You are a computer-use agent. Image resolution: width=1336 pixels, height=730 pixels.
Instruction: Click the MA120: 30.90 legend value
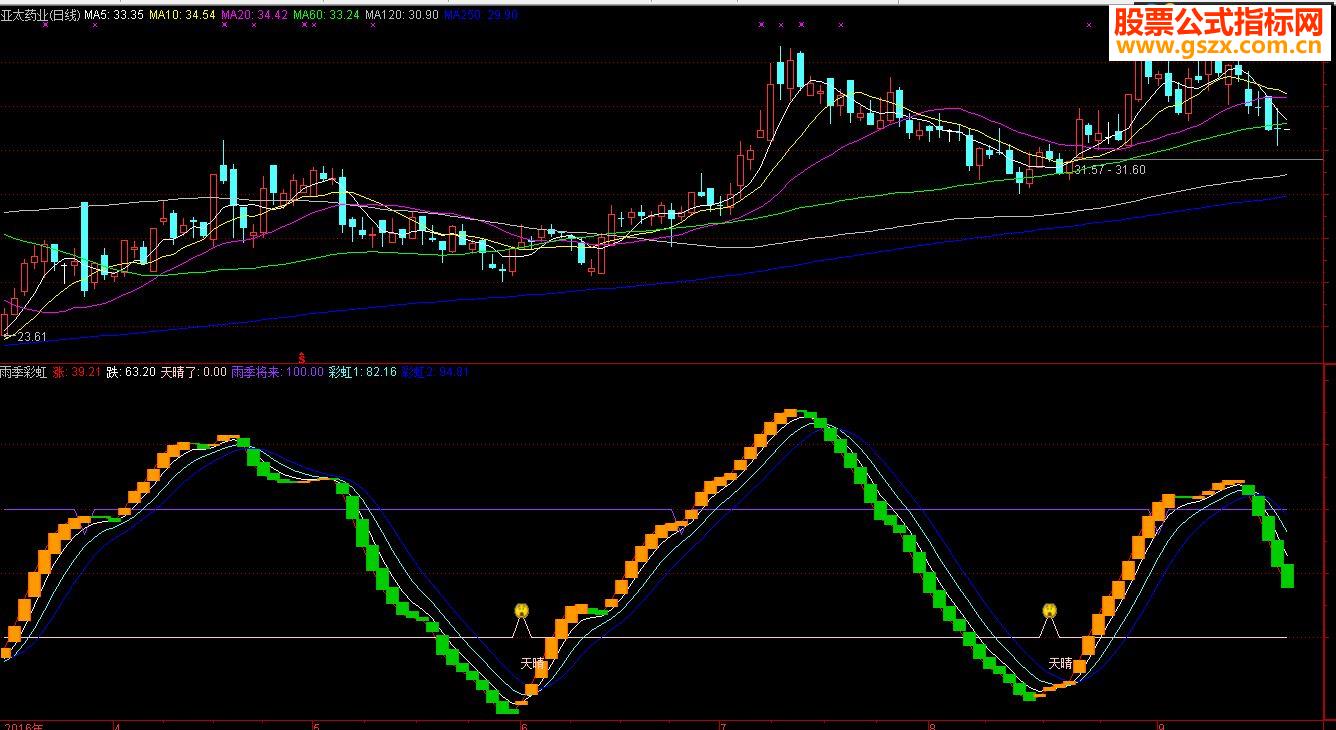click(401, 16)
